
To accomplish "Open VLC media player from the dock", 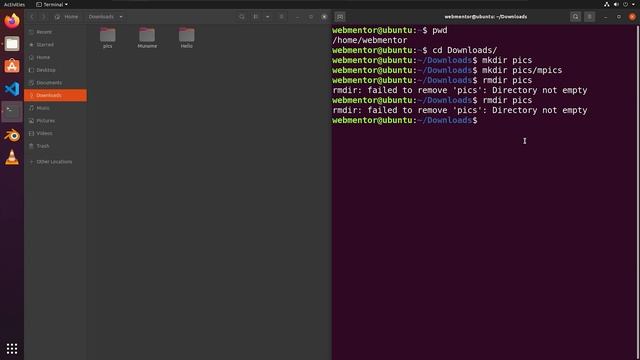I will click(x=12, y=158).
